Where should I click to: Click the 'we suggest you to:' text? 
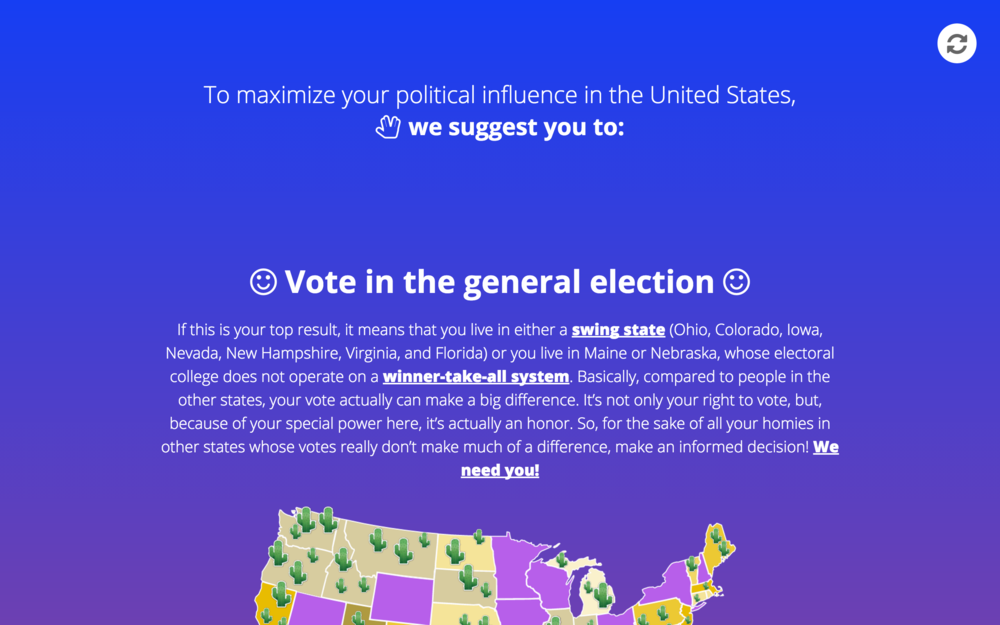click(516, 127)
